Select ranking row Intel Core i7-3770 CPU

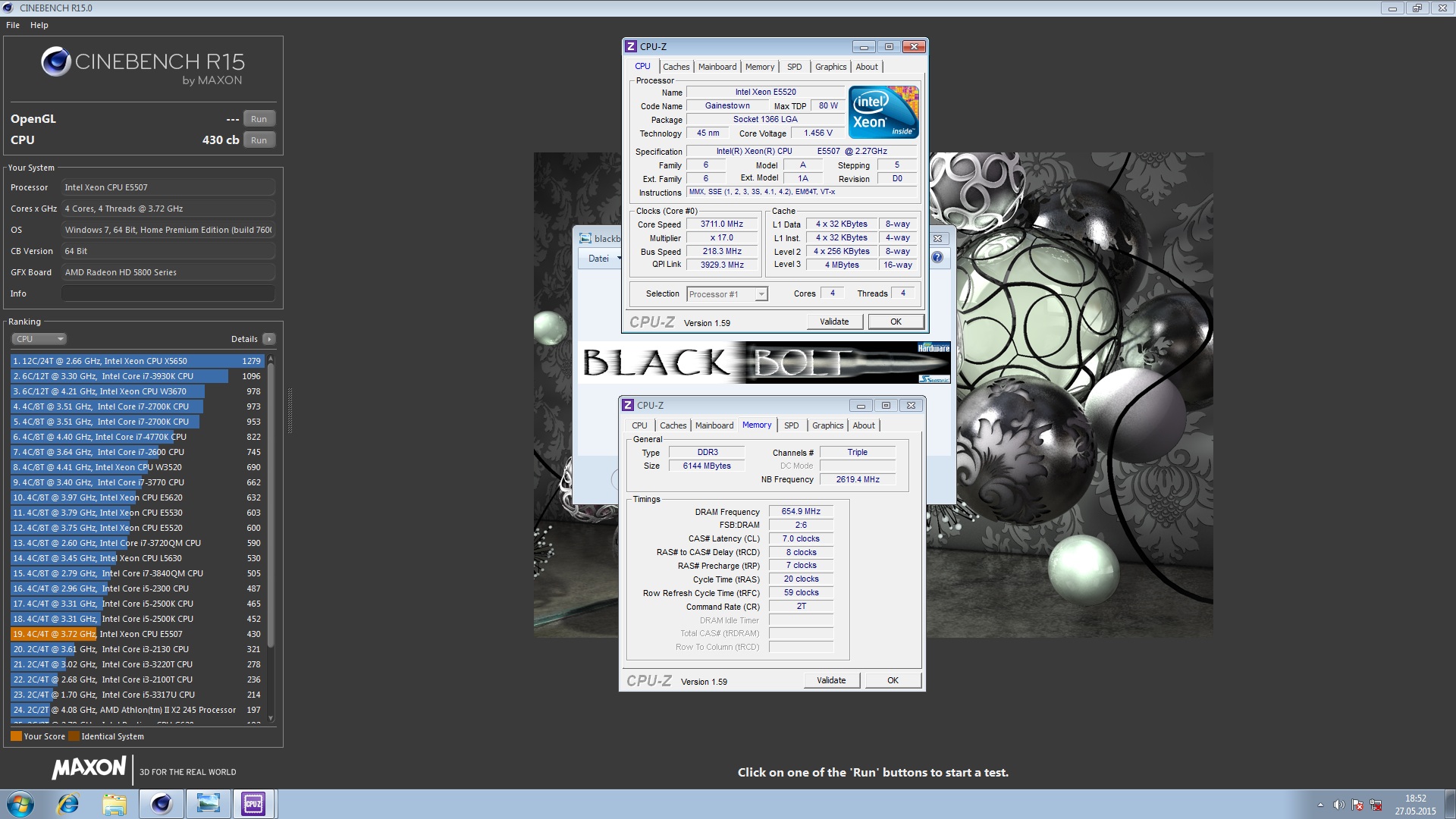[x=136, y=482]
